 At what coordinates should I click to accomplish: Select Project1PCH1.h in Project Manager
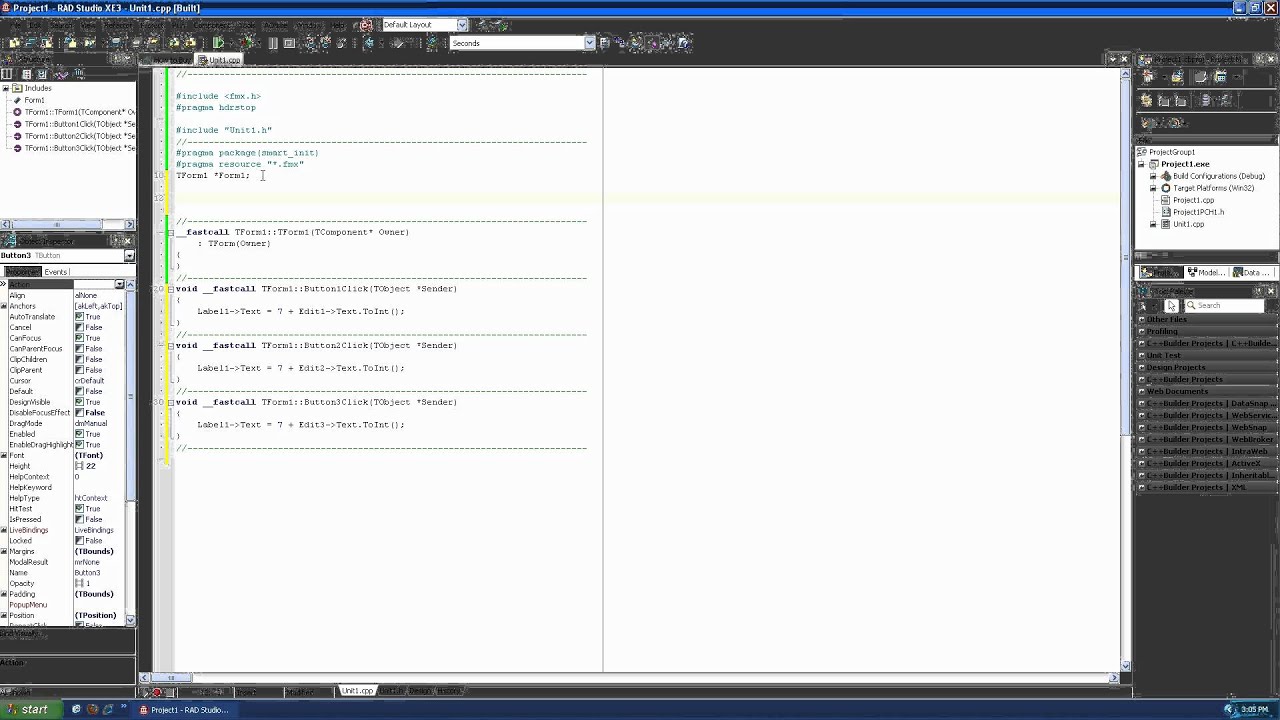1198,212
